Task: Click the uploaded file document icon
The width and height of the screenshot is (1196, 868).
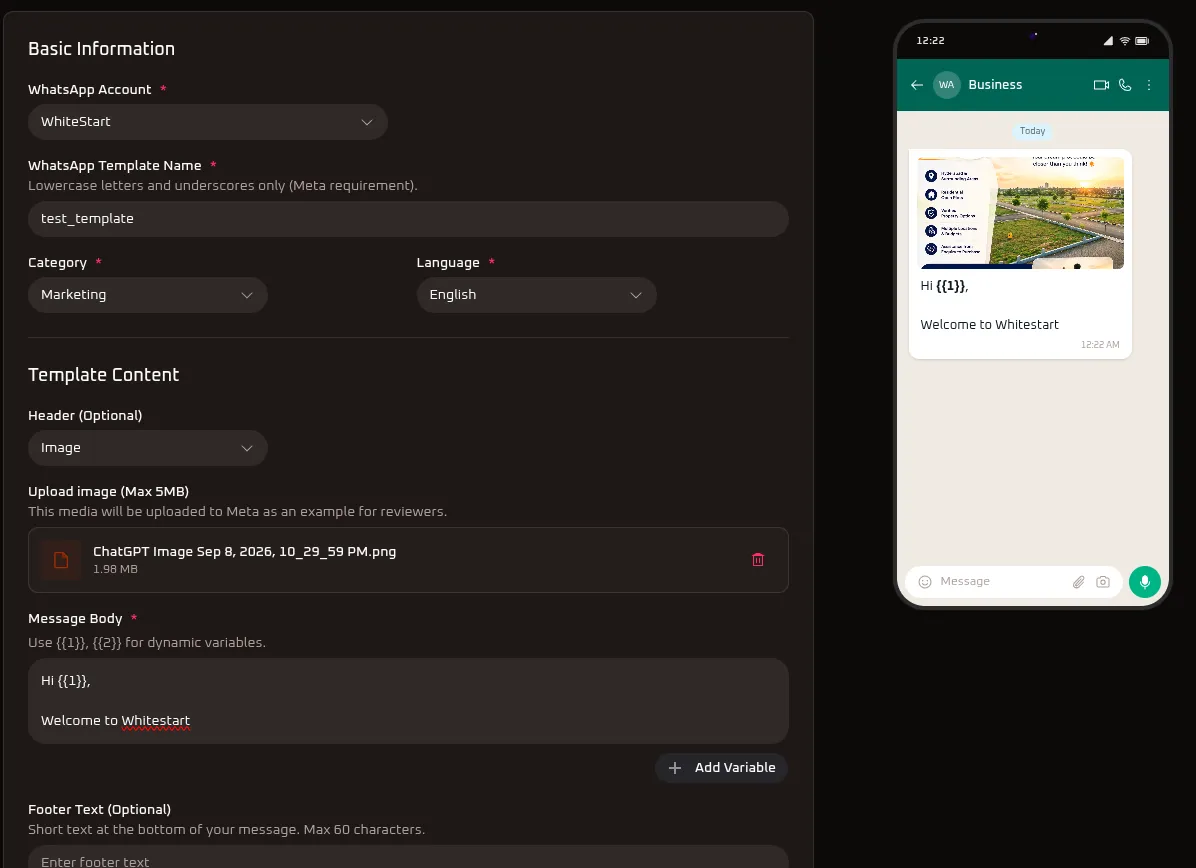Action: (61, 560)
